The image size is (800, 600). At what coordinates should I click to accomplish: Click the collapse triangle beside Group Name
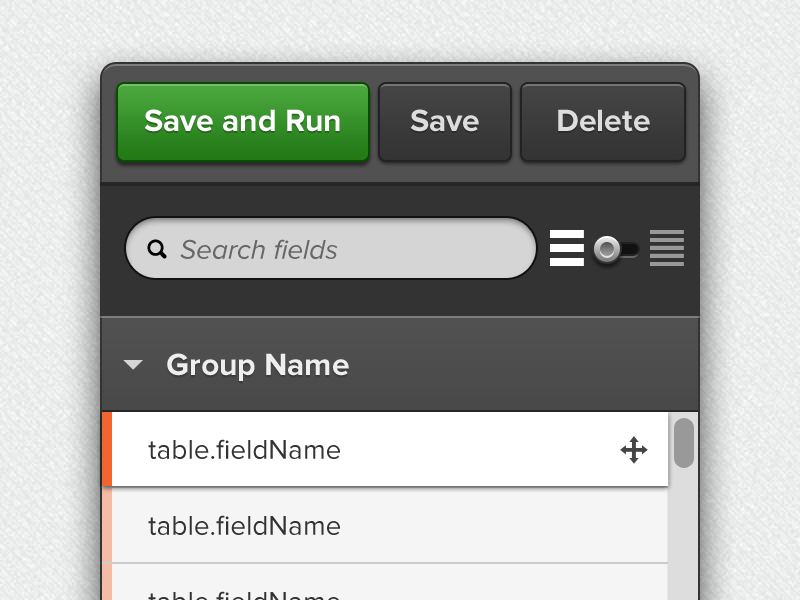tap(133, 365)
